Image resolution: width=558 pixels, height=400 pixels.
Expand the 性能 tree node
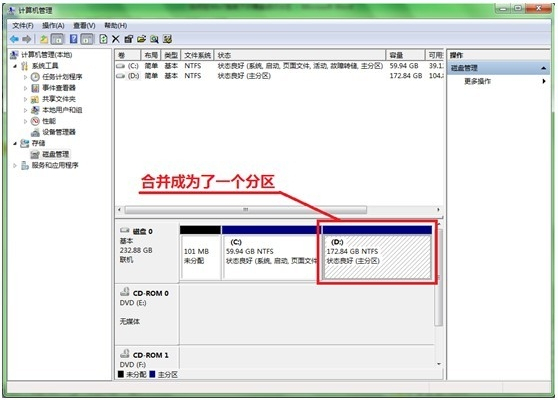pos(25,121)
